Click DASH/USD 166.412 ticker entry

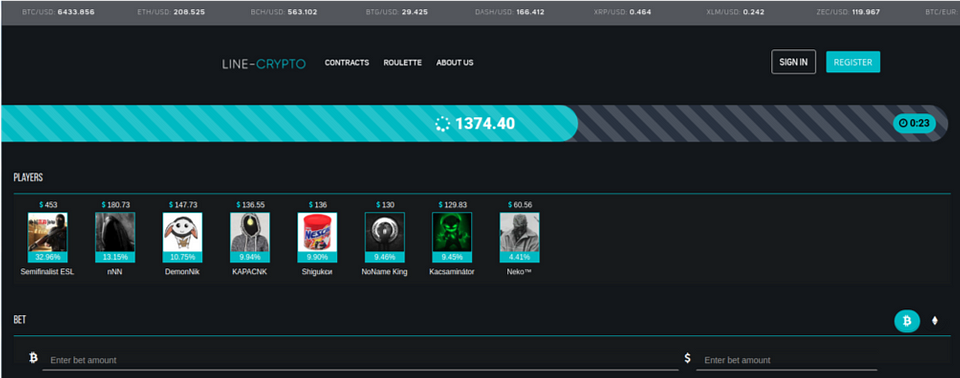pos(509,12)
